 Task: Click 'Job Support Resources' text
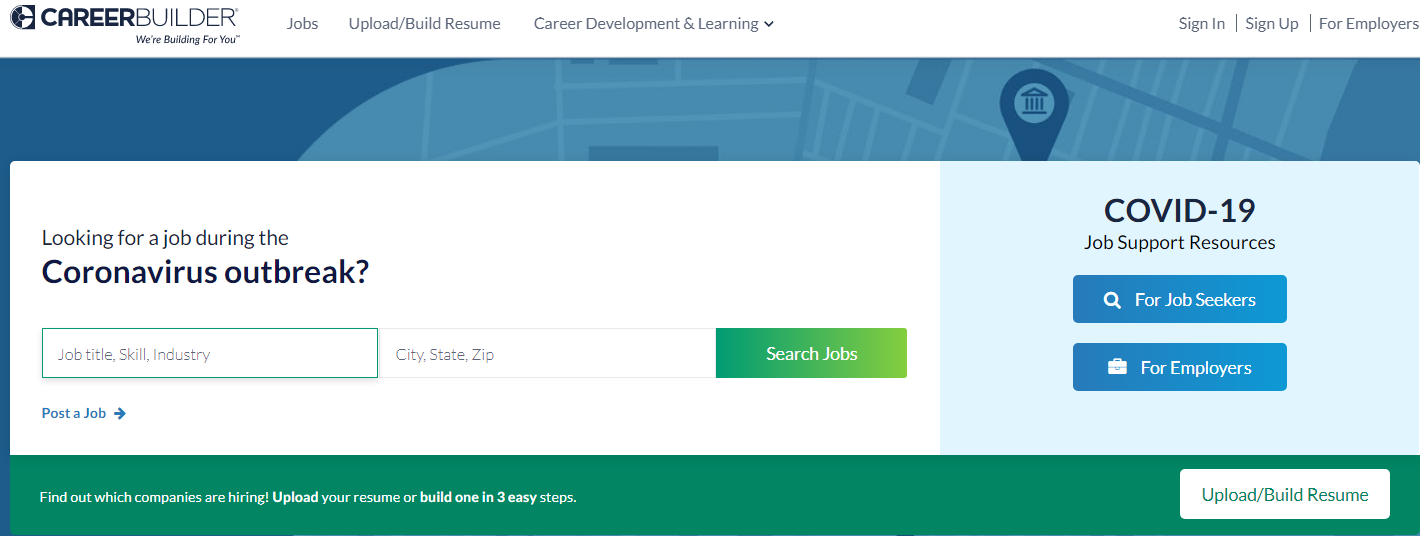pos(1179,242)
